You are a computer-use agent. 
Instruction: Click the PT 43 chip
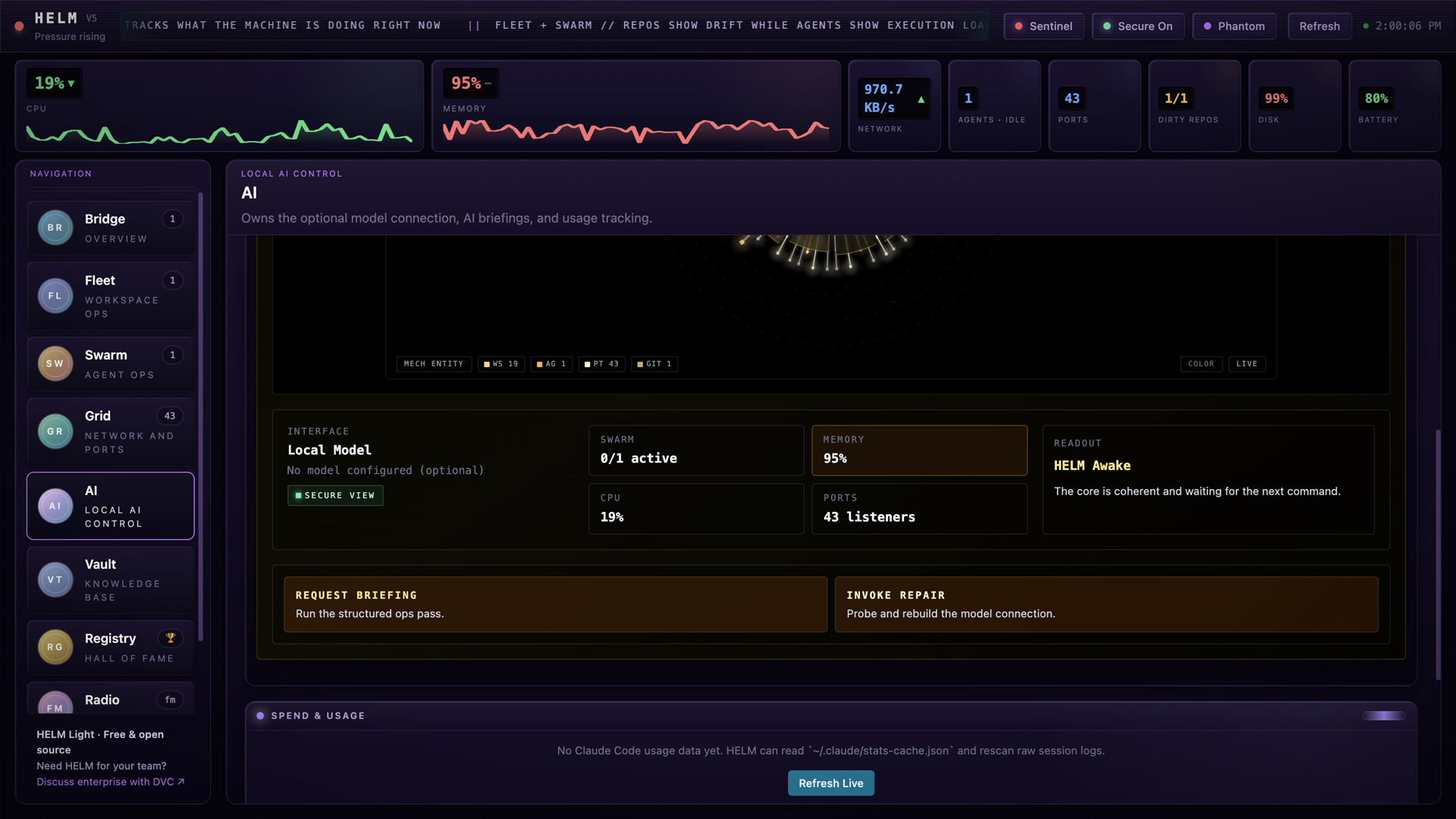[602, 364]
